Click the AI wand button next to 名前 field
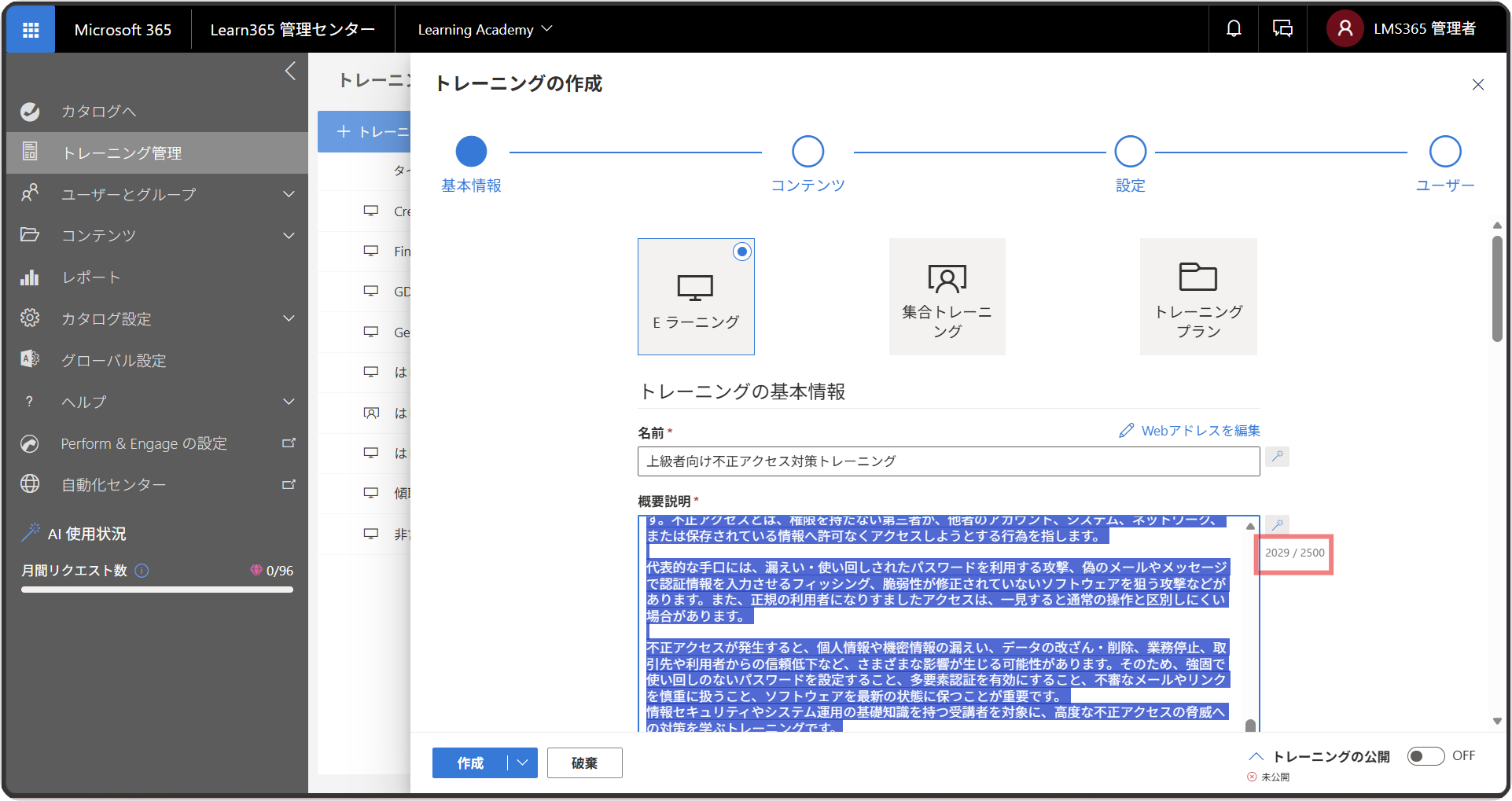The image size is (1512, 801). (x=1278, y=457)
